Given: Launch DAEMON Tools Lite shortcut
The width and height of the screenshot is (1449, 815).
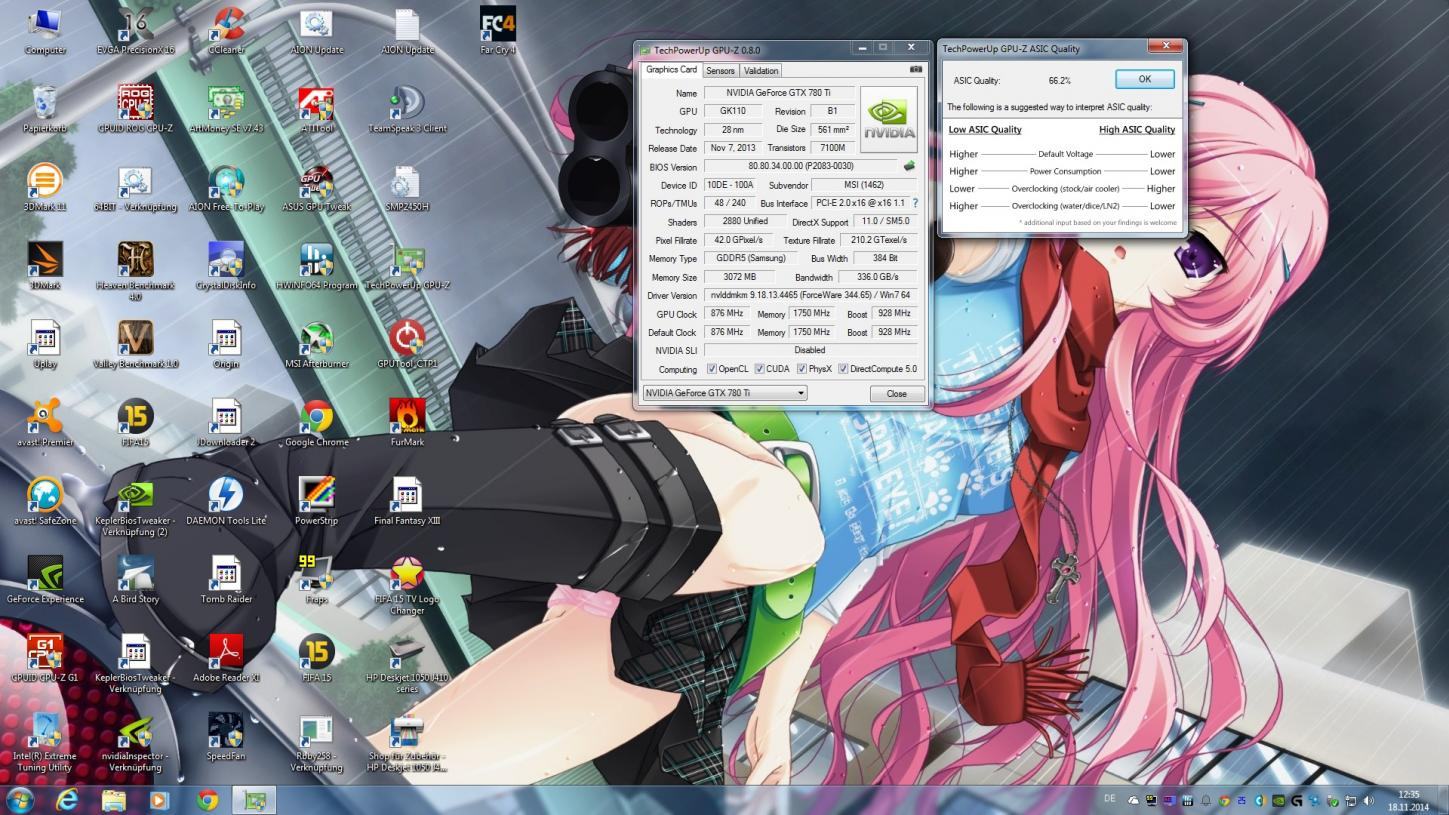Looking at the screenshot, I should point(226,501).
